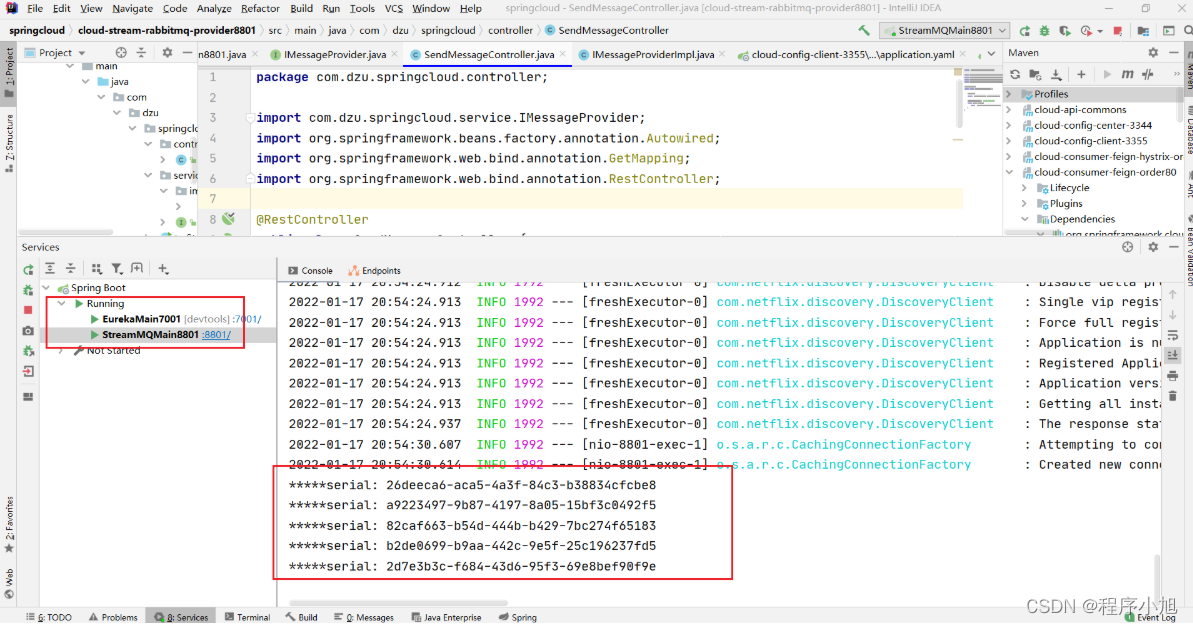Close the SendMessageController.java tab

562,55
